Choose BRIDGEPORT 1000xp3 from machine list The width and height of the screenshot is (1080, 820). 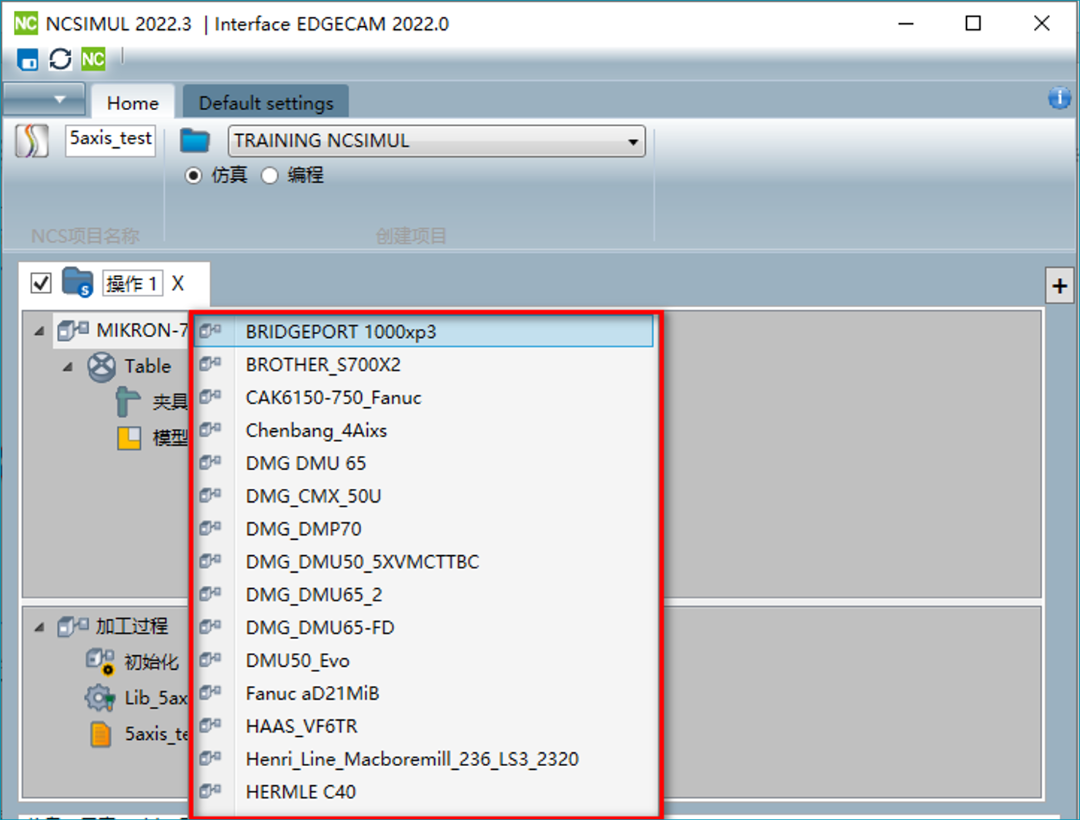coord(424,331)
